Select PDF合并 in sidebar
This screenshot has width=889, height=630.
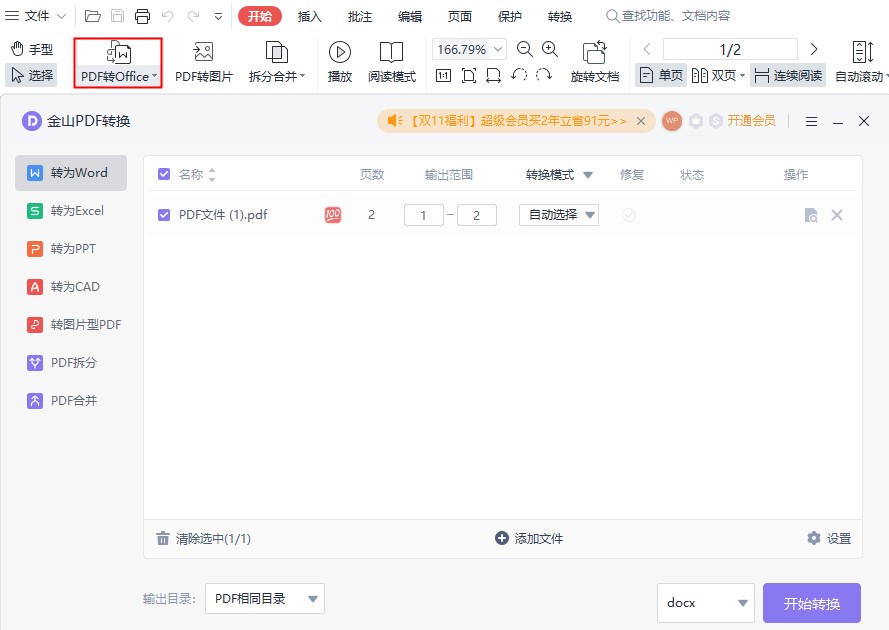[x=71, y=401]
